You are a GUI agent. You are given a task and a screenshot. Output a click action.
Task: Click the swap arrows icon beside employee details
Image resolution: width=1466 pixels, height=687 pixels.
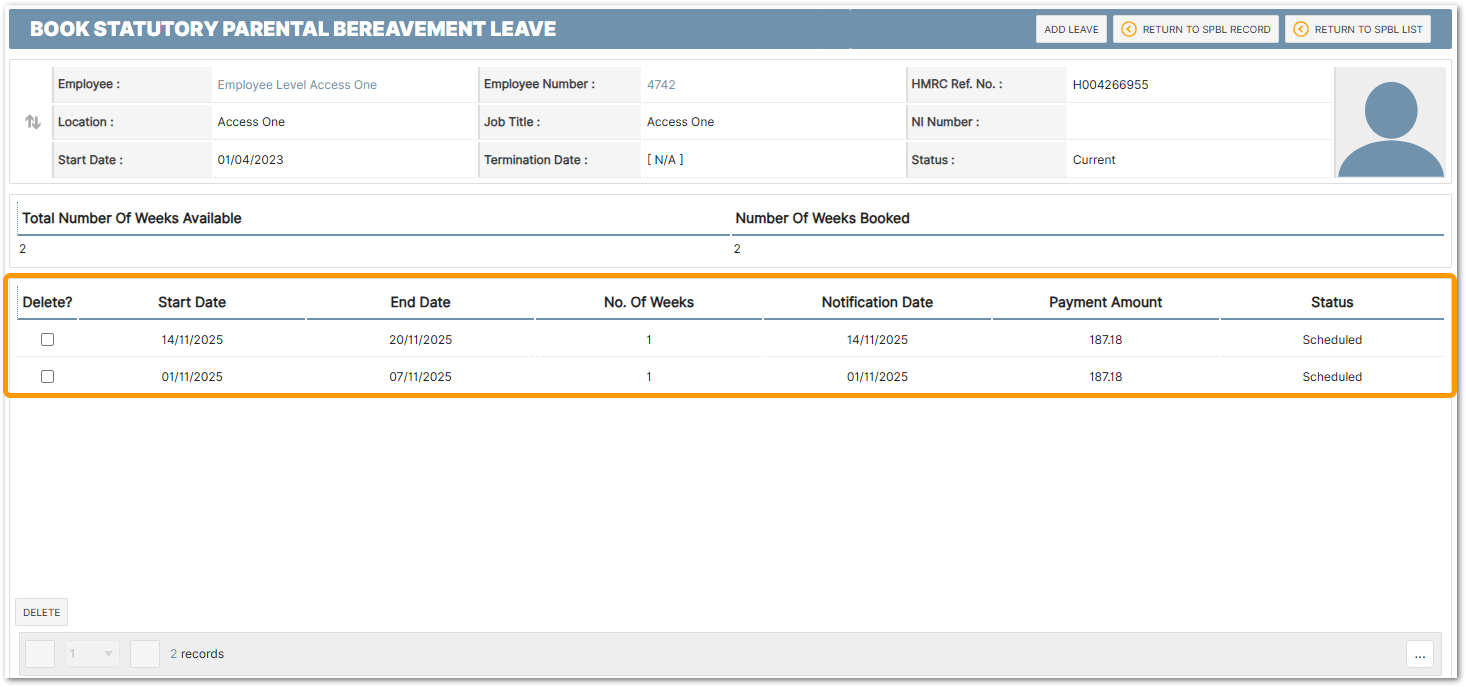coord(33,122)
